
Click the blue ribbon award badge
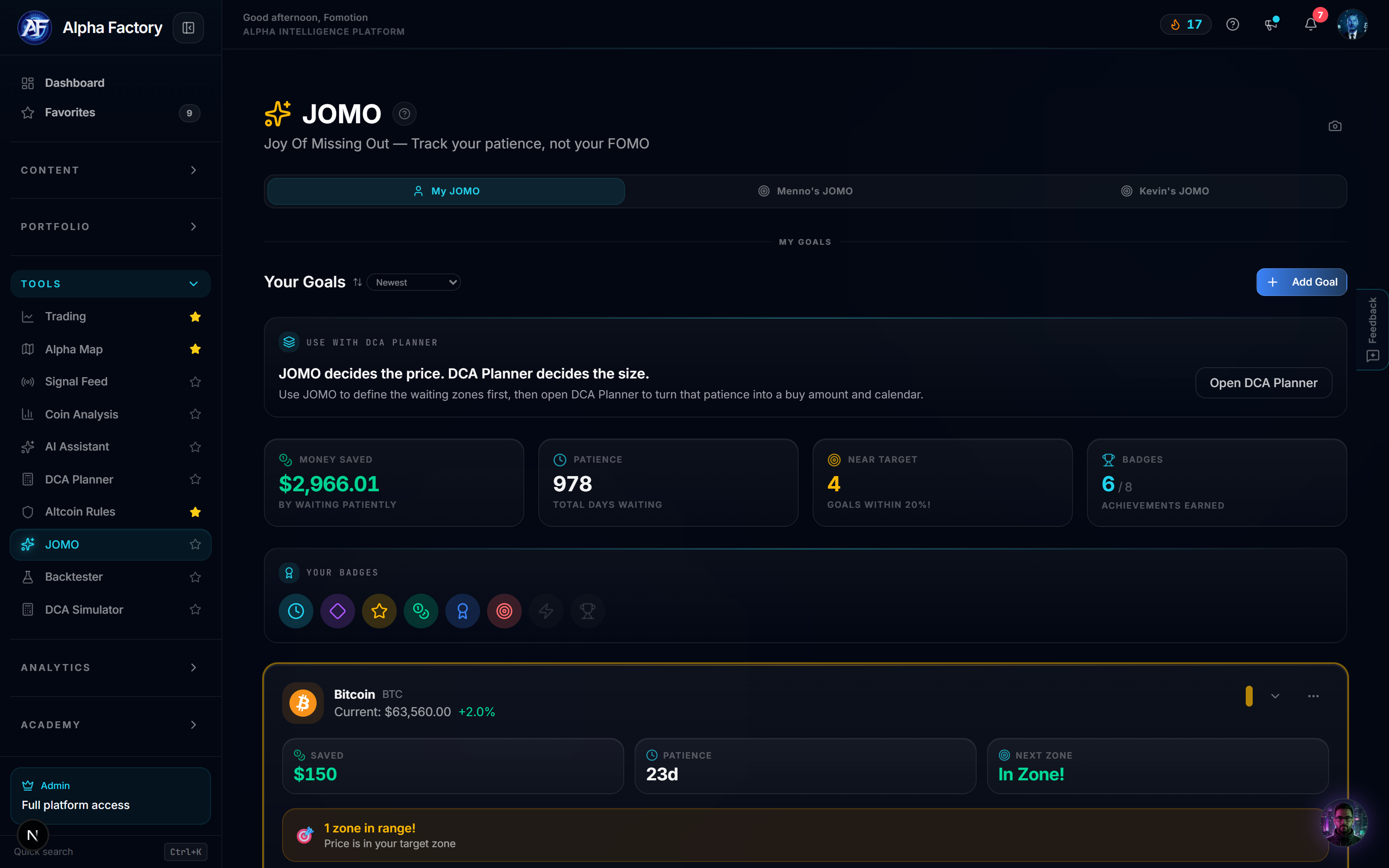pyautogui.click(x=463, y=611)
